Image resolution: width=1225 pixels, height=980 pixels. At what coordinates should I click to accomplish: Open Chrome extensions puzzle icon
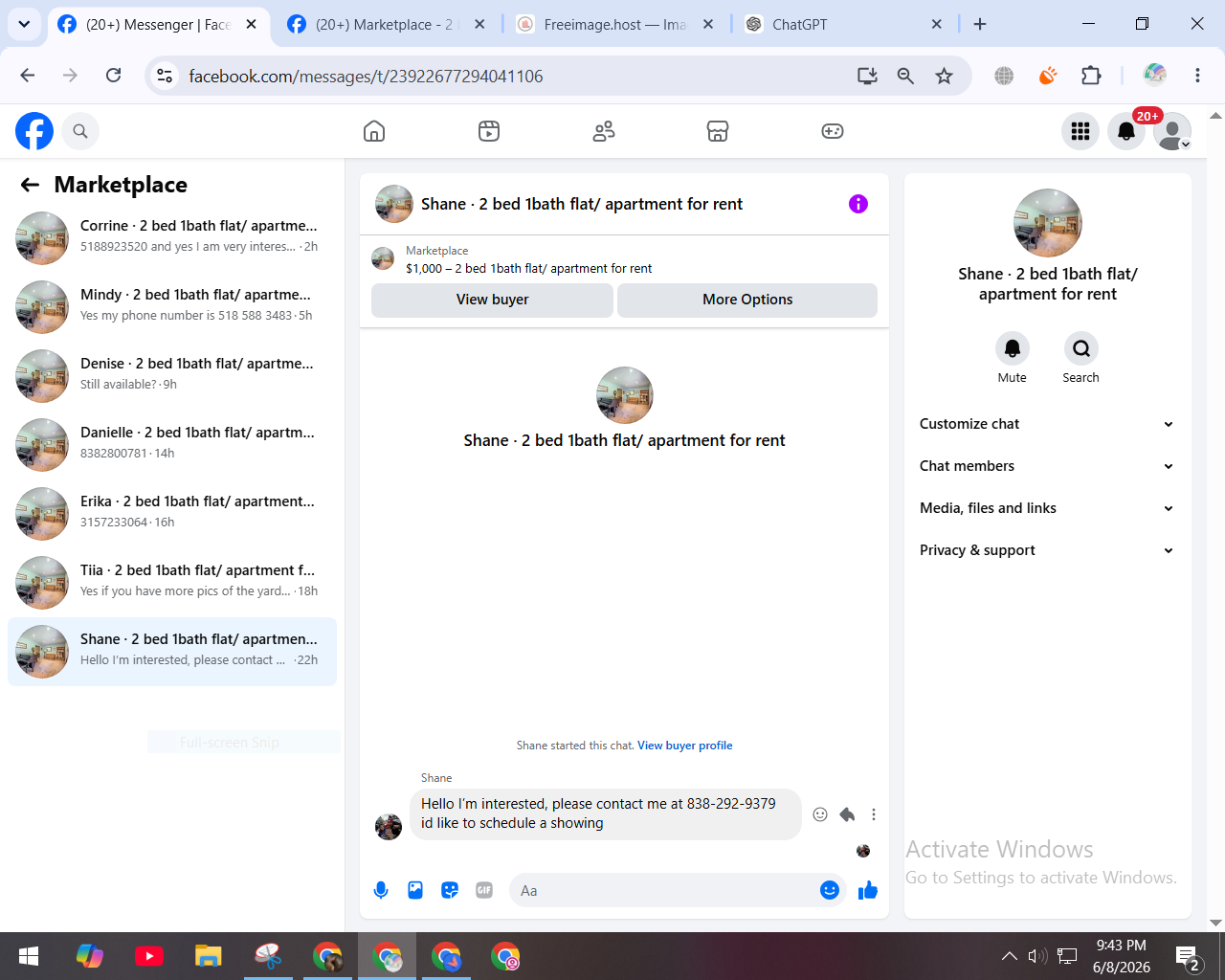[1091, 76]
